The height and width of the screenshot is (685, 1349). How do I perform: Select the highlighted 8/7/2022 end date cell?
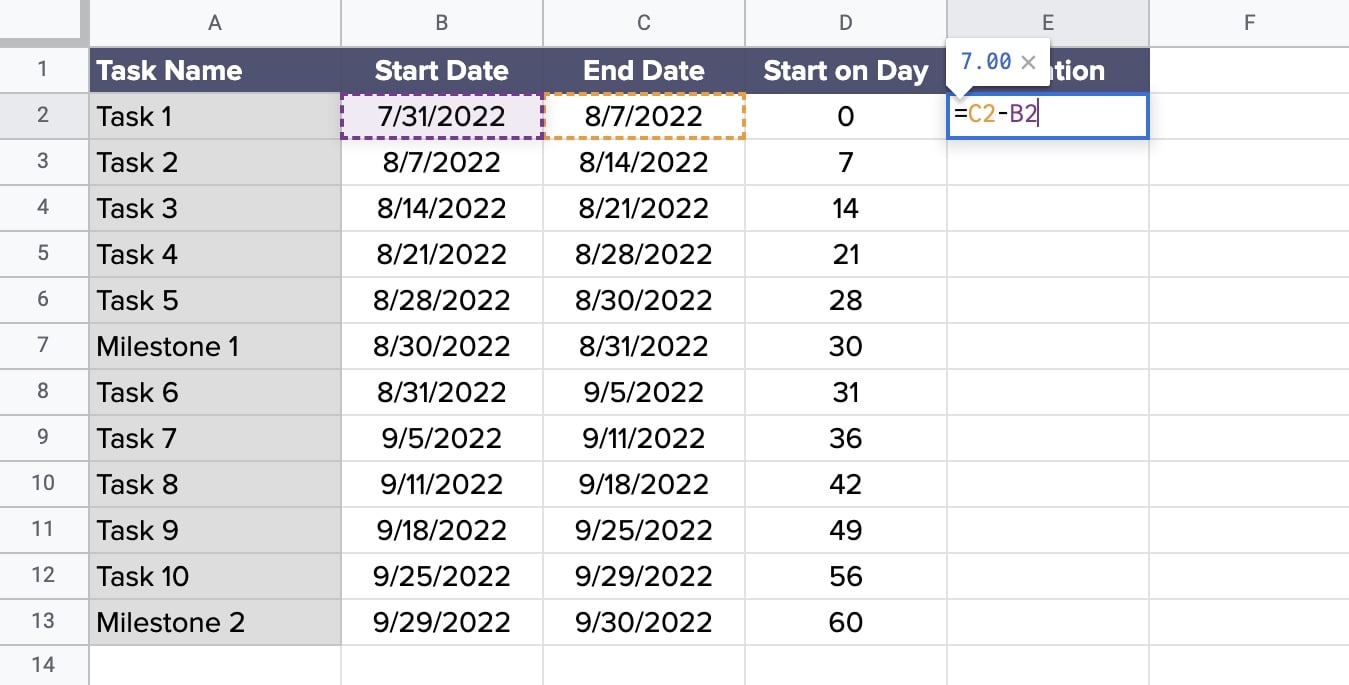pos(643,116)
